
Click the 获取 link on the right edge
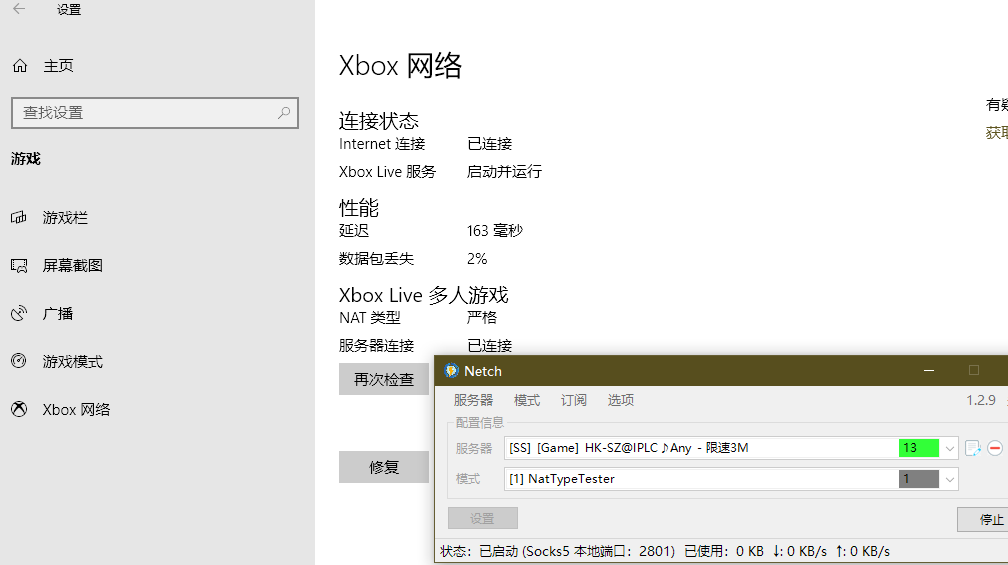996,133
